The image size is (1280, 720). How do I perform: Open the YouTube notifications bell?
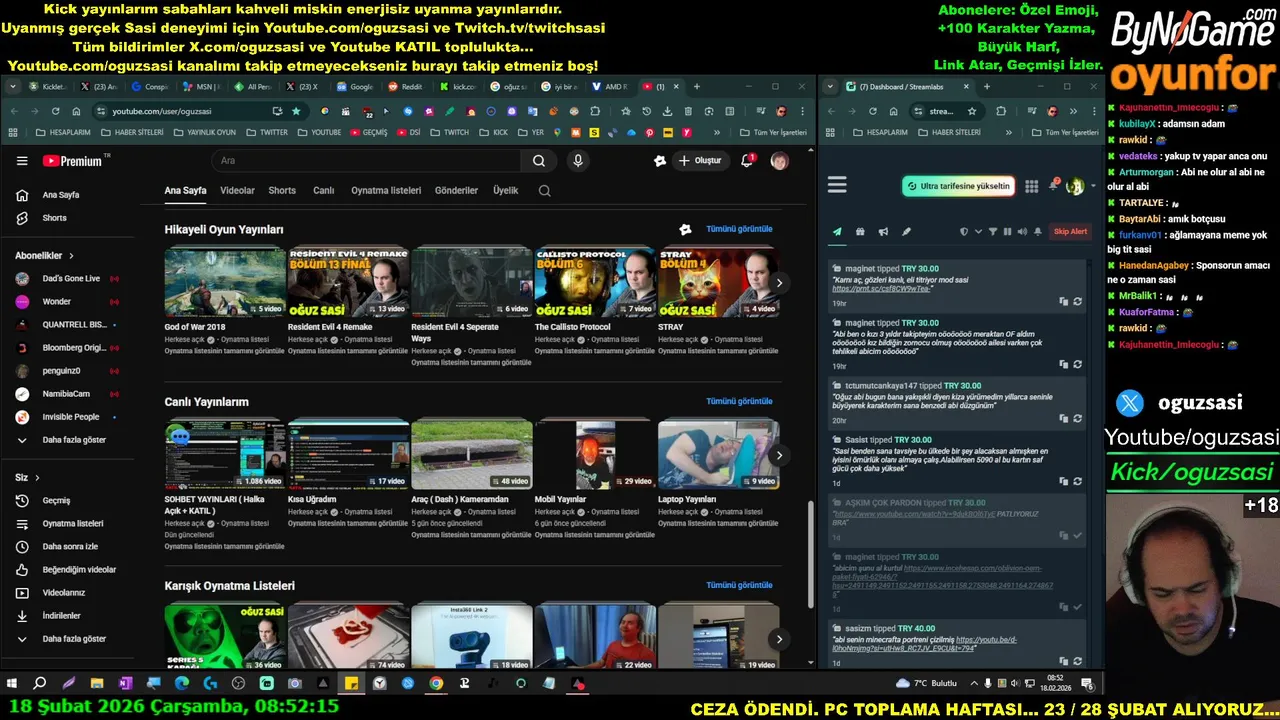[747, 161]
